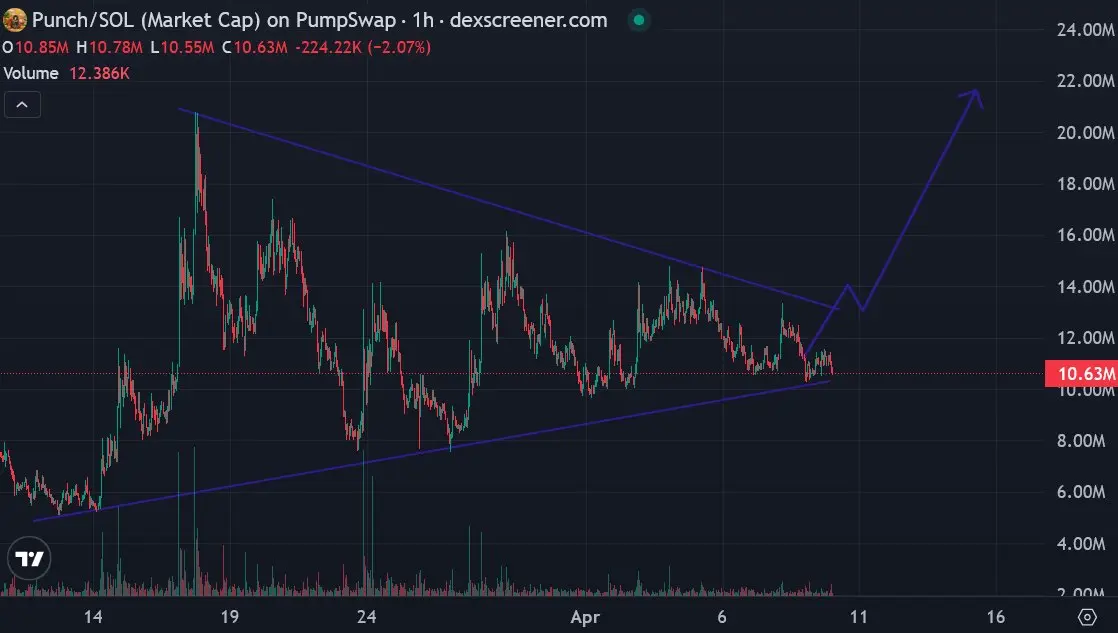Screen dimensions: 1118x633
Task: Click the date label 19 on time axis
Action: coord(230,617)
